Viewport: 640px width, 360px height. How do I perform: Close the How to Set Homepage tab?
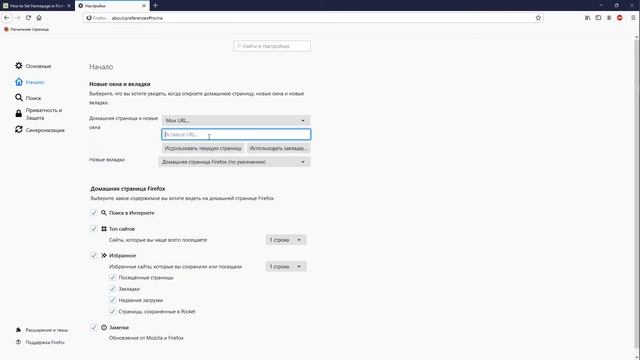pyautogui.click(x=69, y=6)
